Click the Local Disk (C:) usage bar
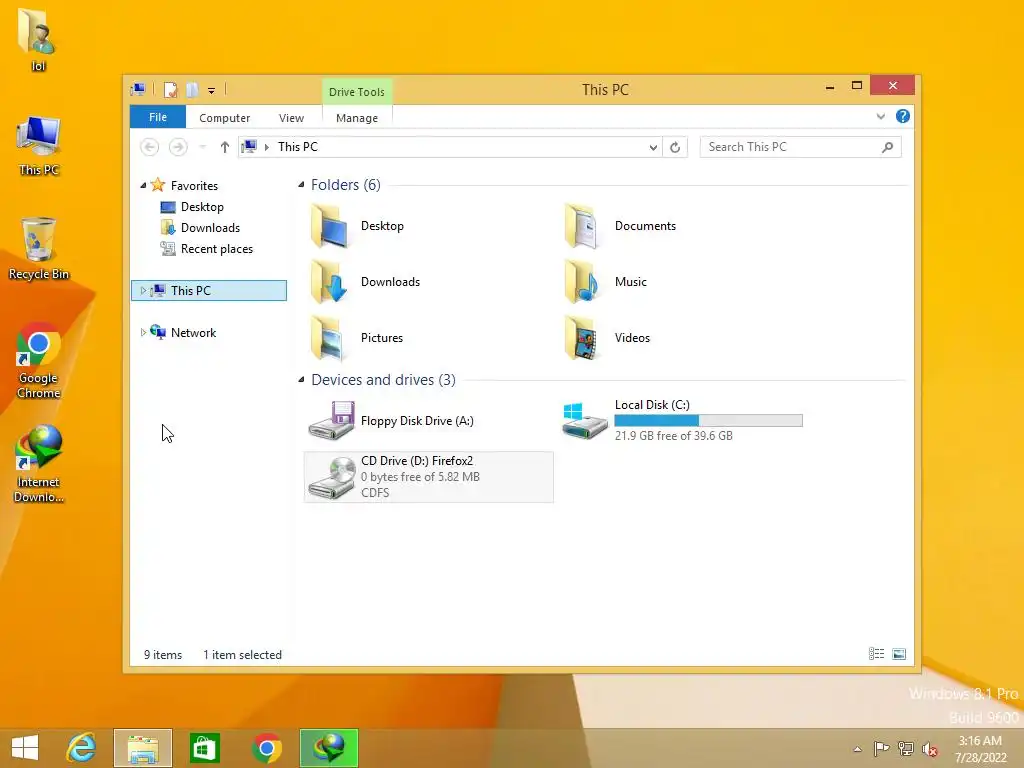1024x768 pixels. pos(709,421)
